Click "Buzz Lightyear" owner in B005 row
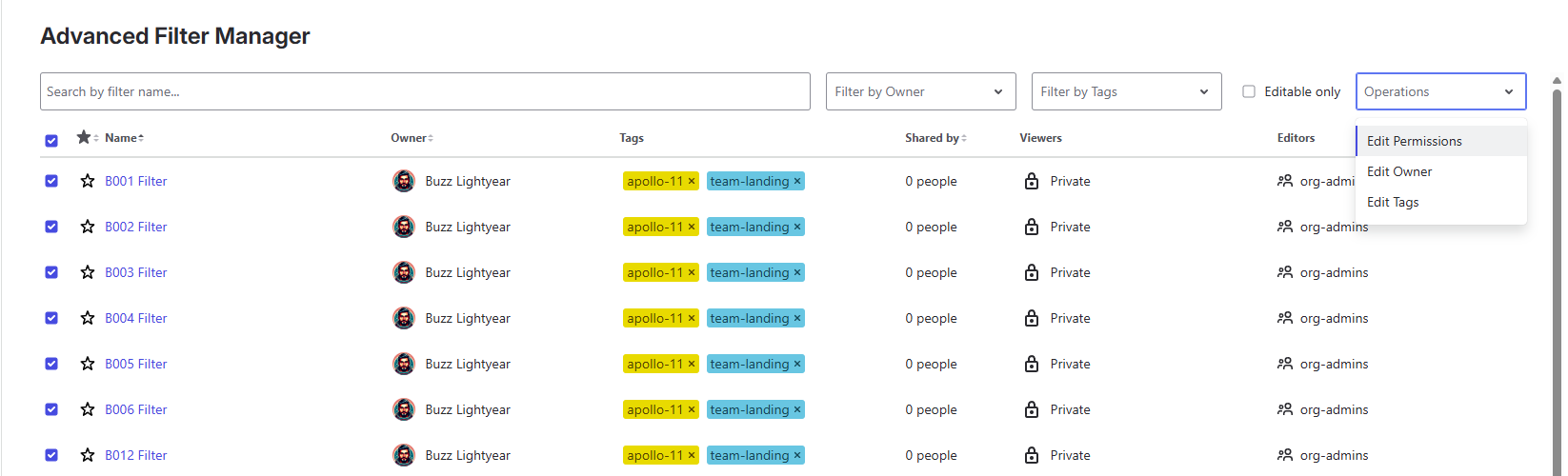The width and height of the screenshot is (1568, 476). [468, 364]
